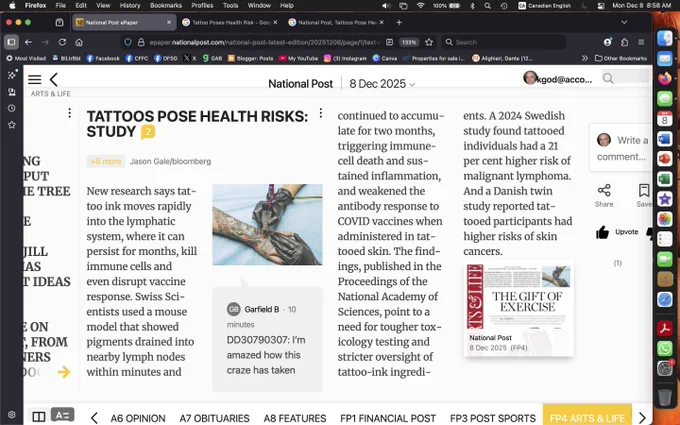The image size is (680, 425).
Task: Open Other Bookmarks folder
Action: [621, 58]
